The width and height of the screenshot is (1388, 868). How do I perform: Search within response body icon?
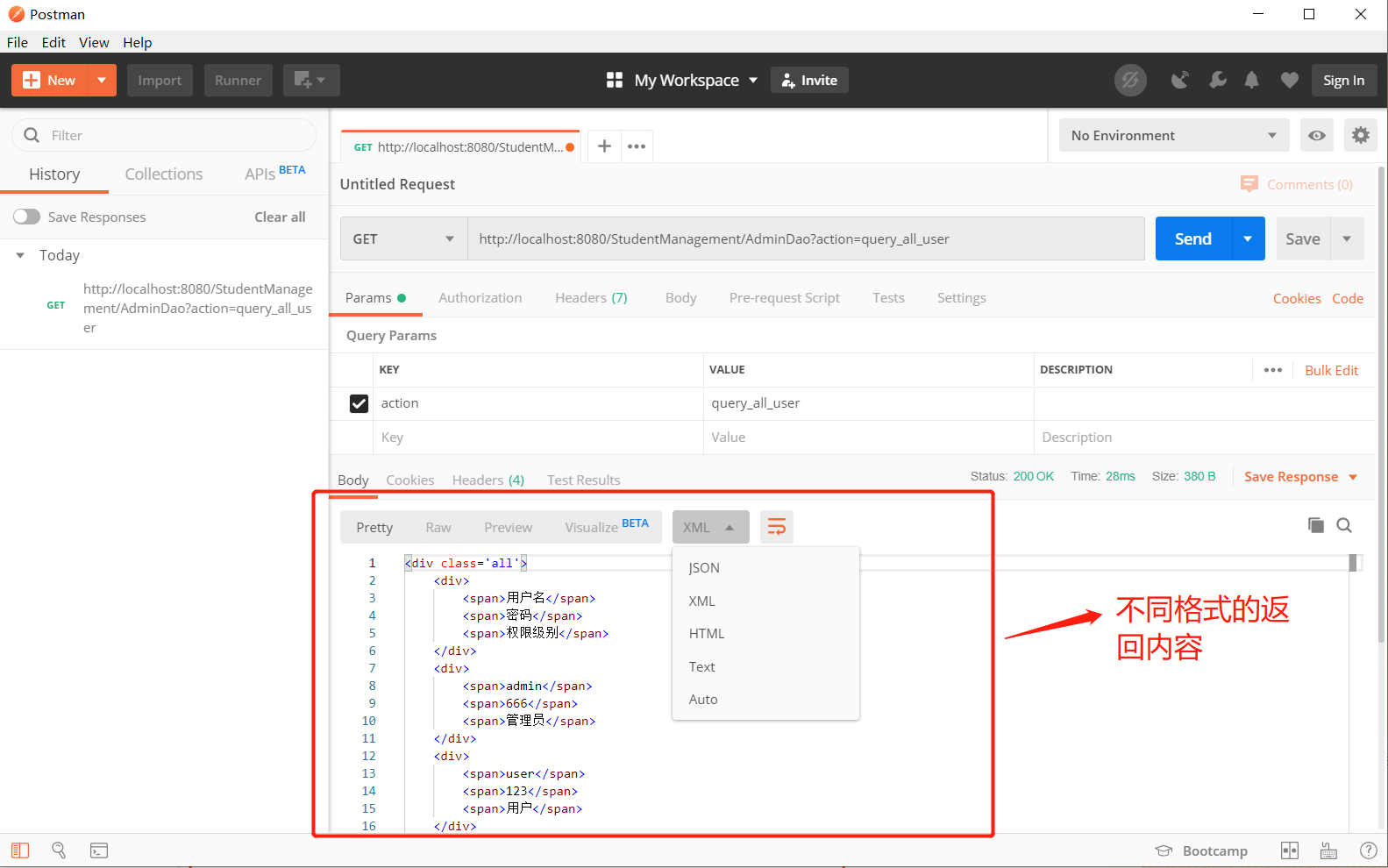point(1344,525)
